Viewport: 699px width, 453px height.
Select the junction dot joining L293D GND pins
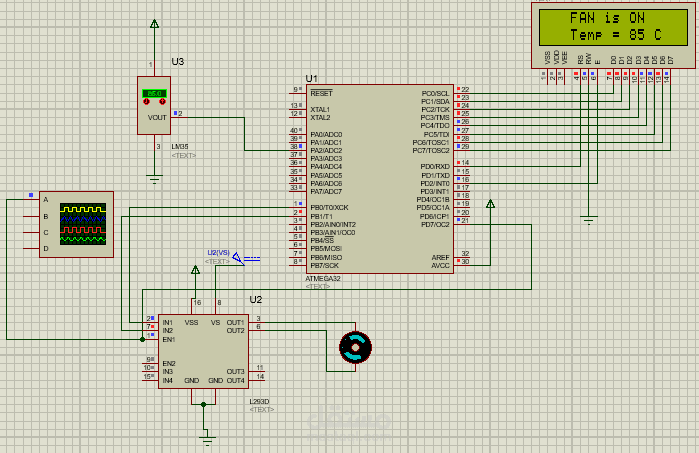click(203, 404)
